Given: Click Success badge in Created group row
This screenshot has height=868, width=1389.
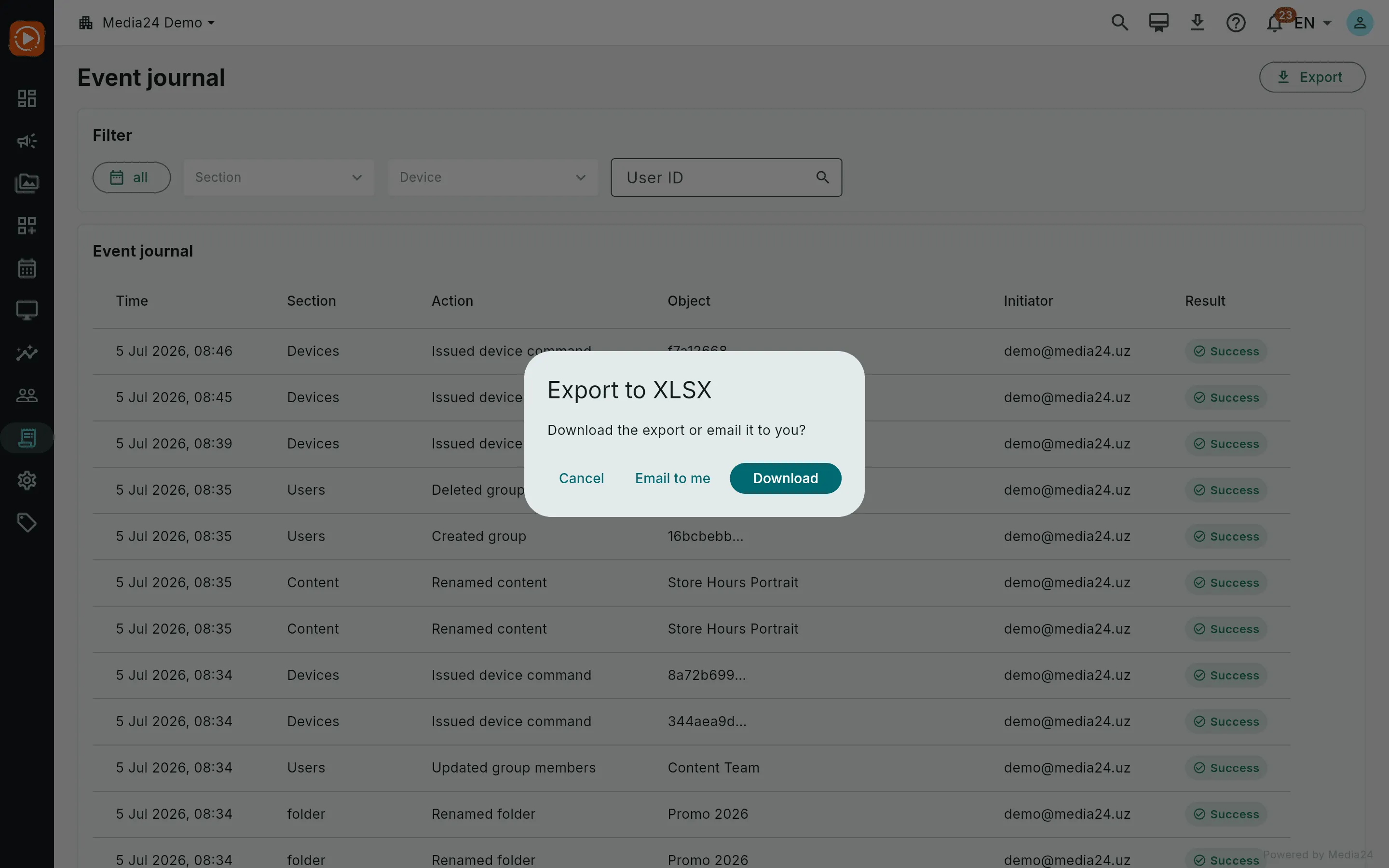Looking at the screenshot, I should coord(1226,536).
